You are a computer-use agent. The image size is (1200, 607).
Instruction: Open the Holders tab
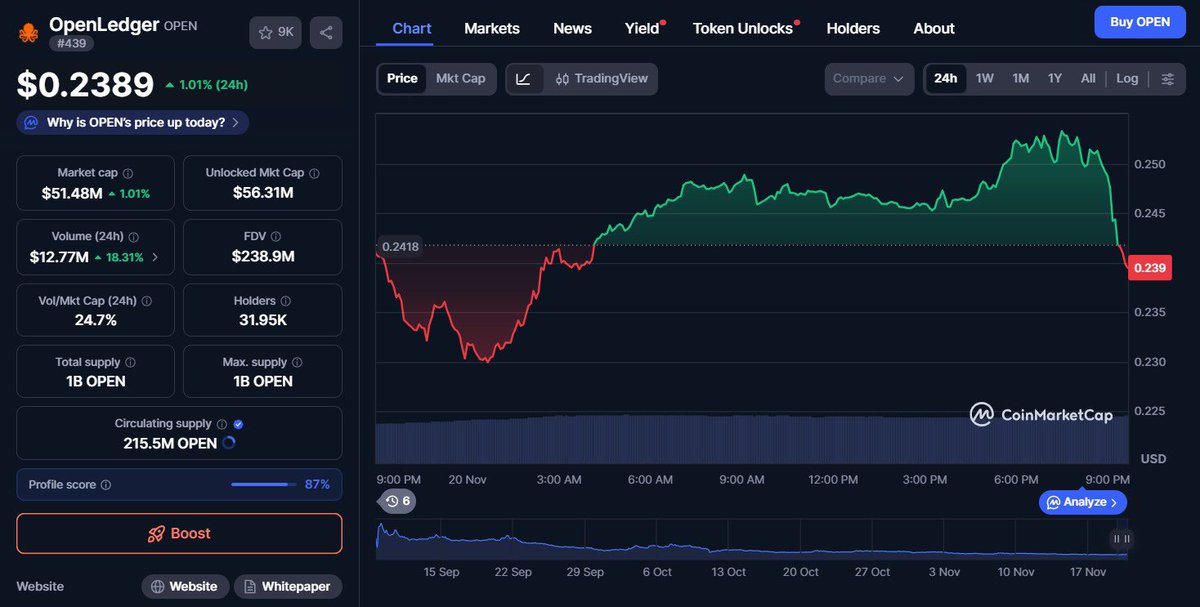tap(853, 28)
